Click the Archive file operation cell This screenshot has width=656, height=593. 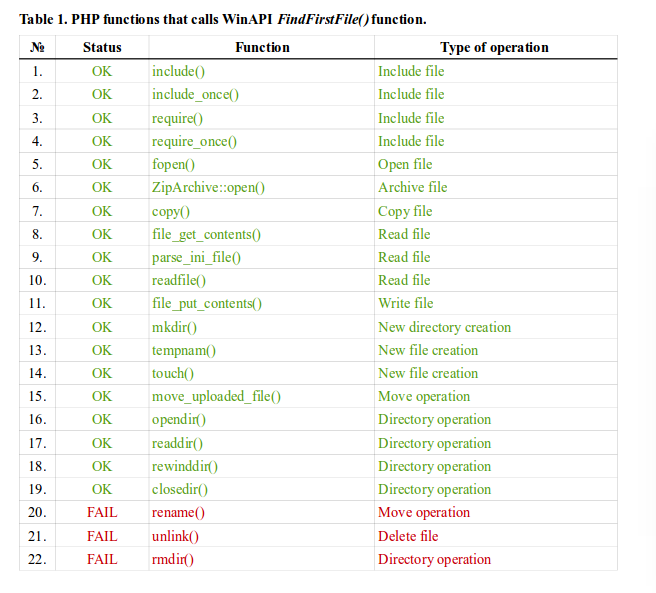coord(412,187)
